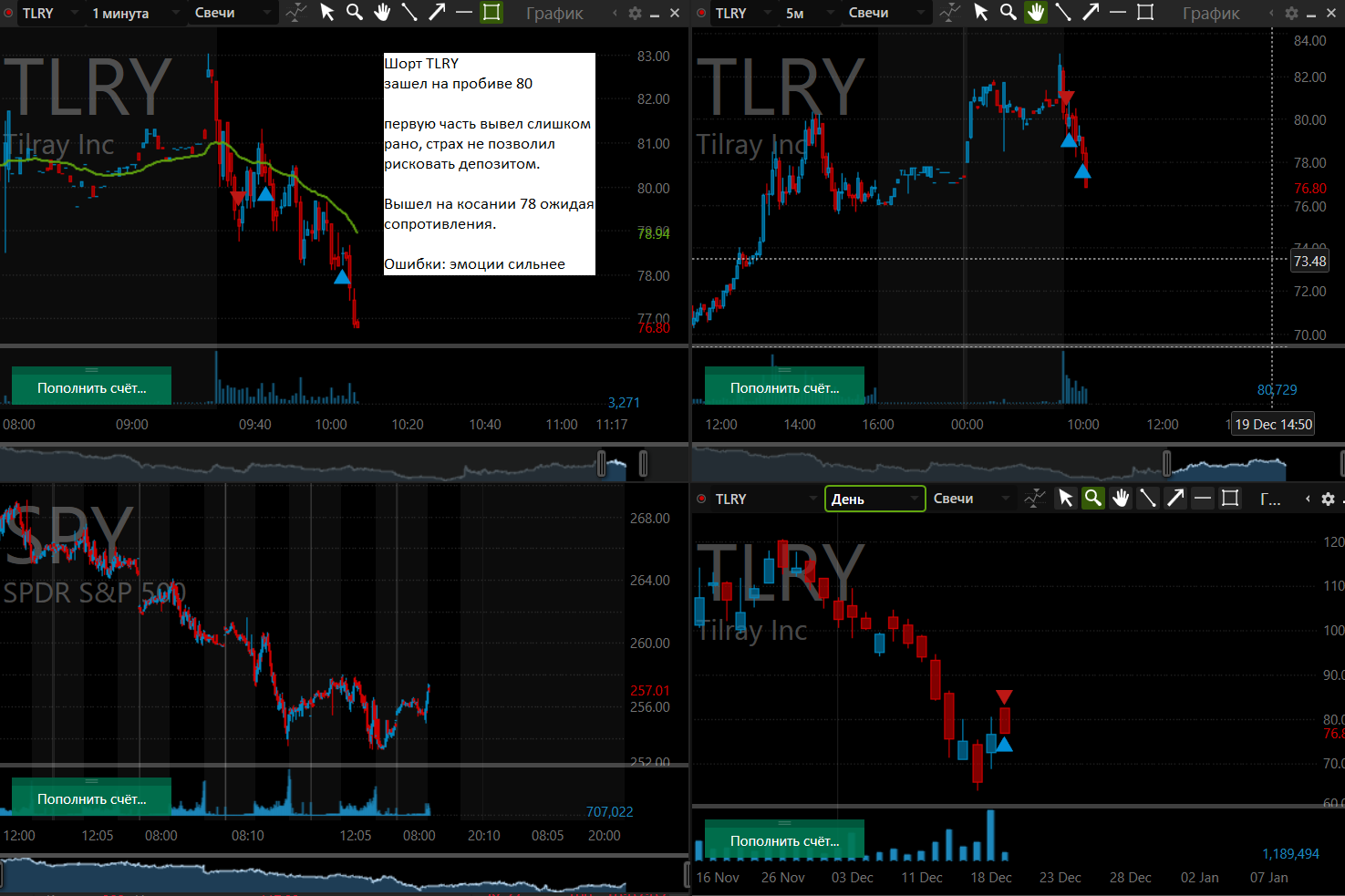Choose the line segment tool in the 1-minute chart

[409, 13]
